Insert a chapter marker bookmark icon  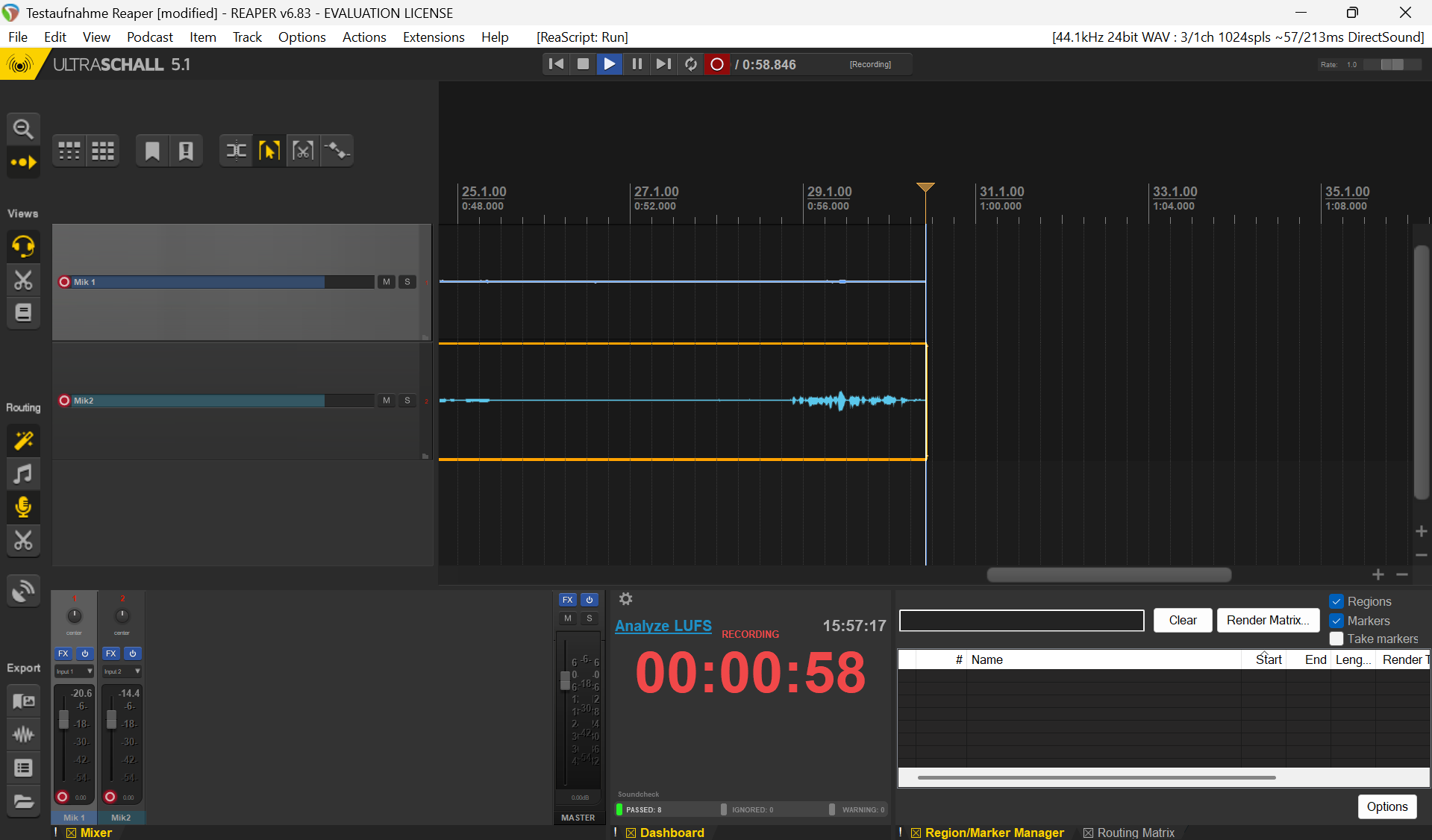[152, 151]
